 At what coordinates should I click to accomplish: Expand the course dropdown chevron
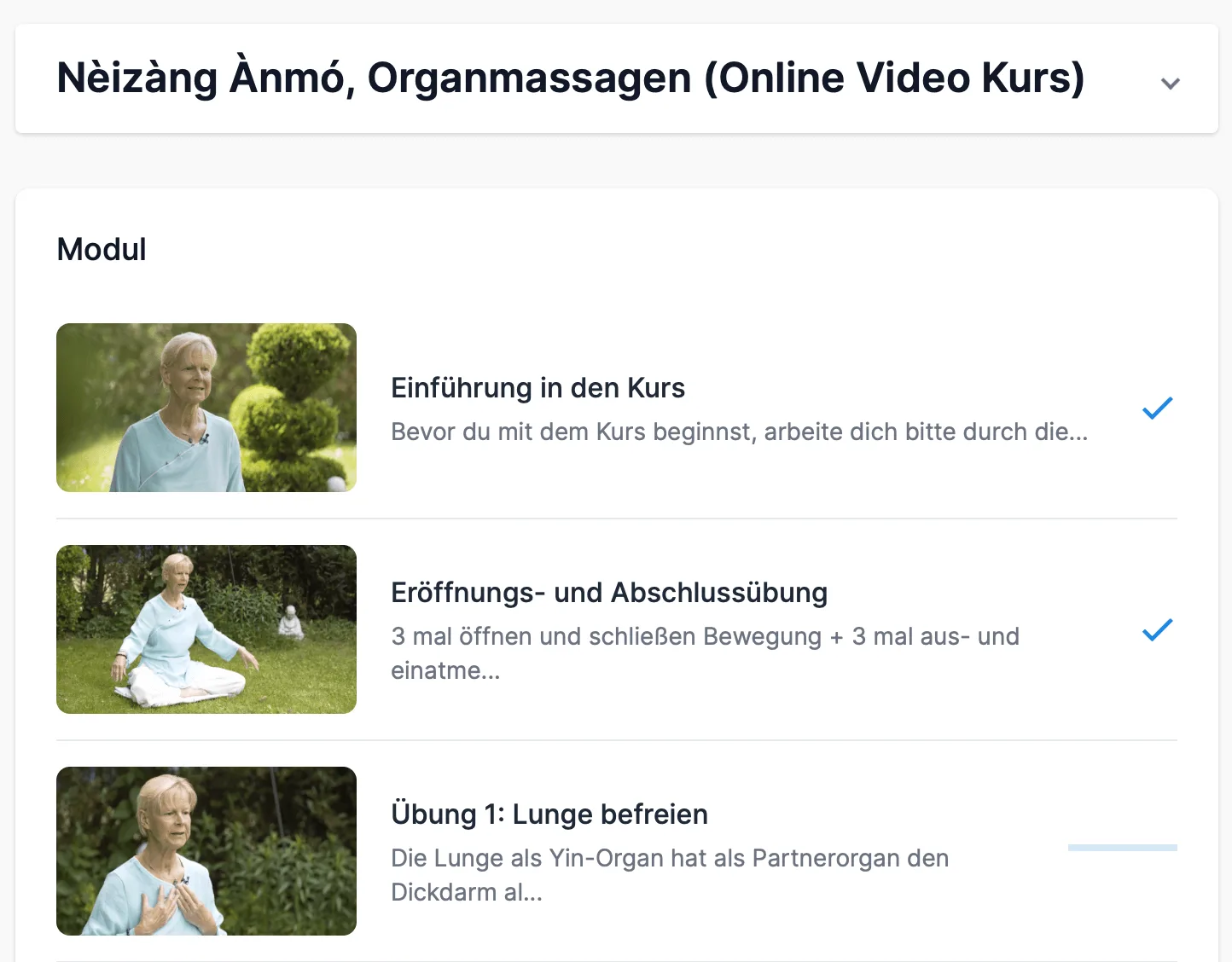coord(1171,84)
